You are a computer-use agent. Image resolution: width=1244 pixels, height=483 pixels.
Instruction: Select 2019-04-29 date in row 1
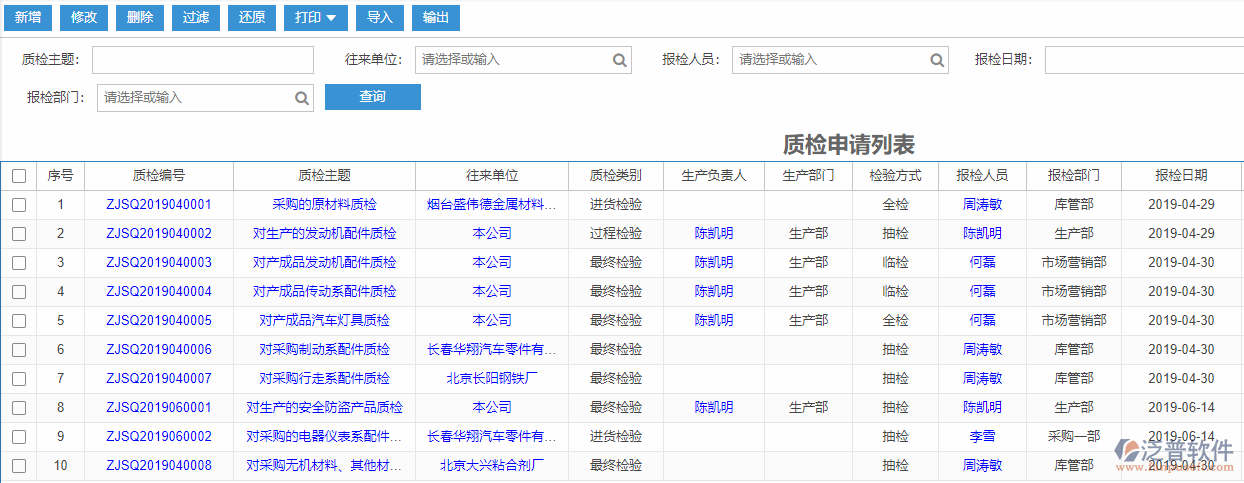[x=1181, y=205]
